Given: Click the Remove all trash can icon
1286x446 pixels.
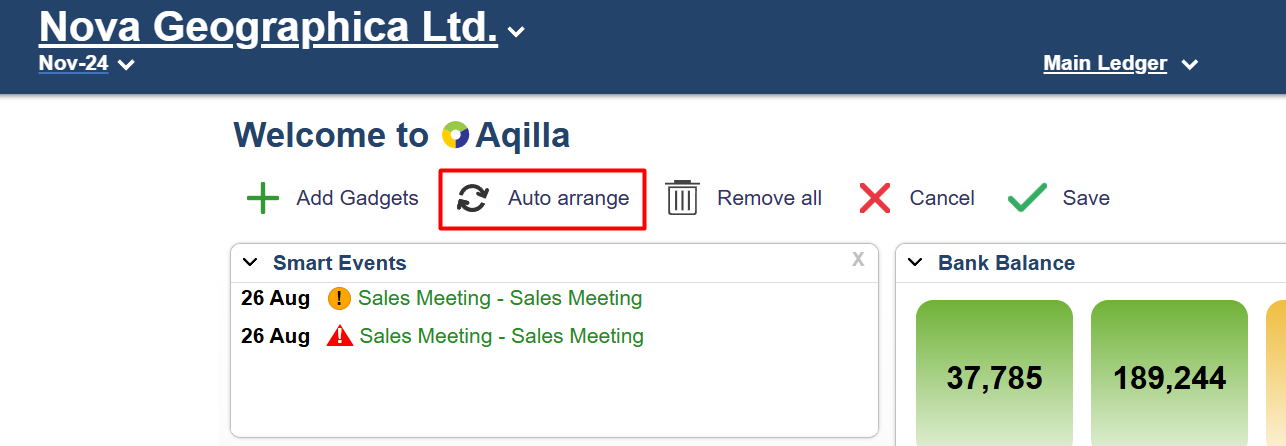Looking at the screenshot, I should click(x=682, y=198).
